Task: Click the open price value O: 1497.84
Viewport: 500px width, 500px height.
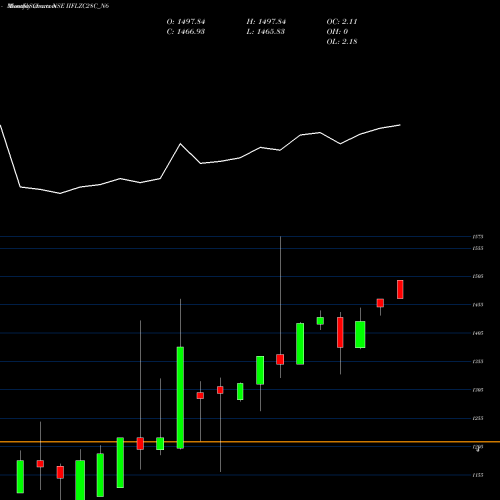Action: pos(186,22)
